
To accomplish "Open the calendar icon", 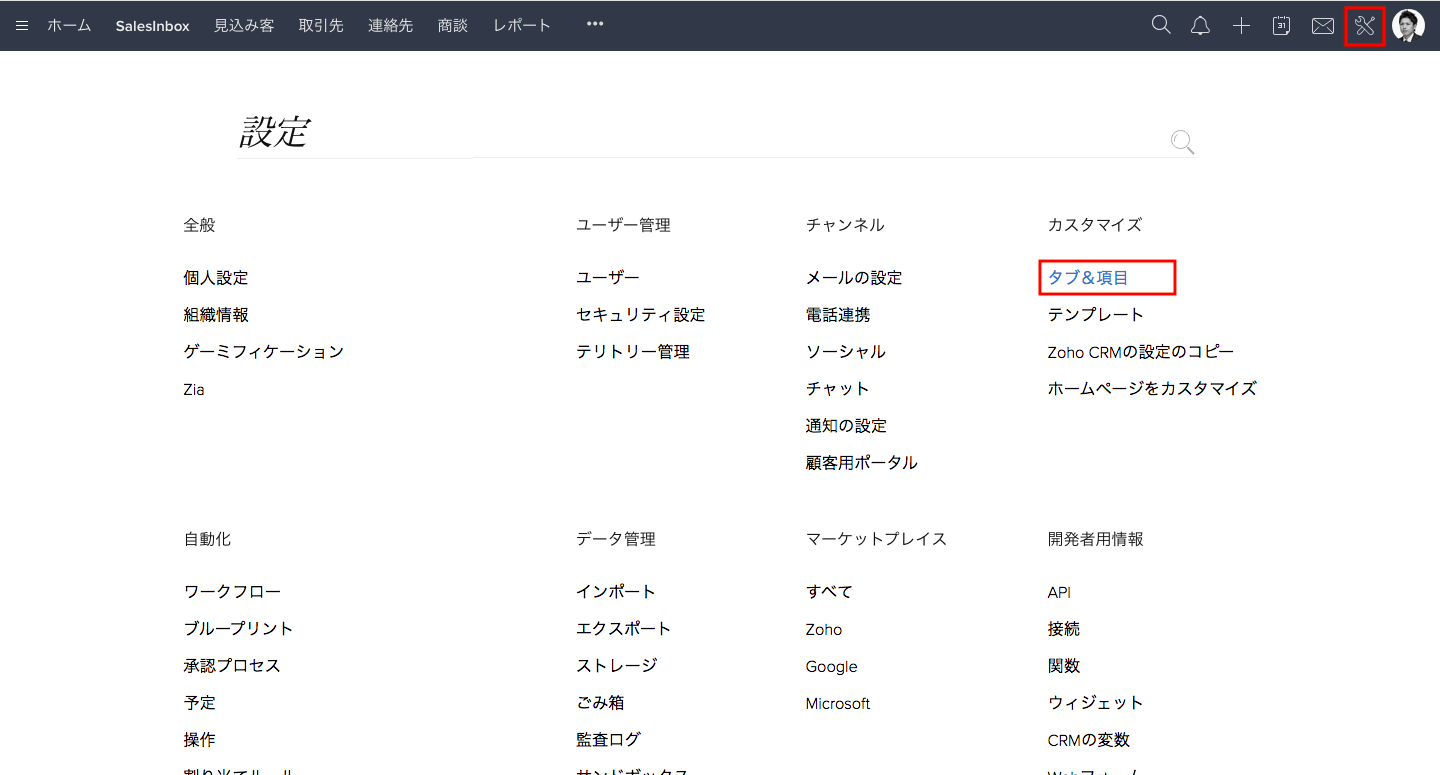I will tap(1281, 26).
